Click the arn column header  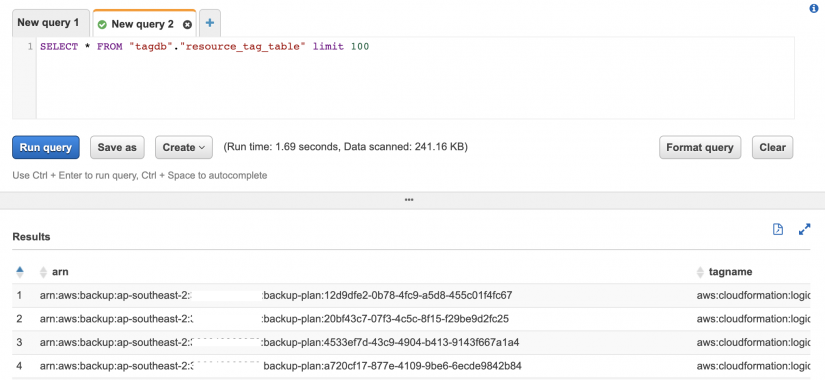(x=60, y=272)
